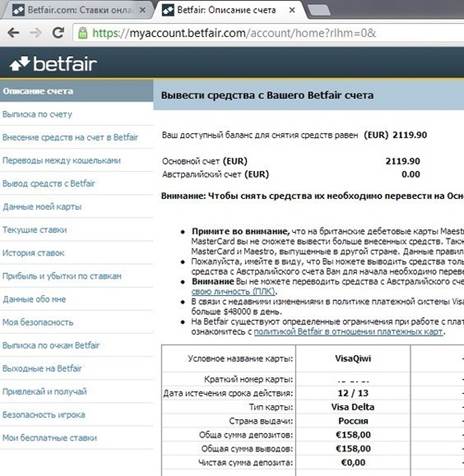This screenshot has width=464, height=476.
Task: Click the favicon of the Описание счета tab
Action: click(168, 10)
